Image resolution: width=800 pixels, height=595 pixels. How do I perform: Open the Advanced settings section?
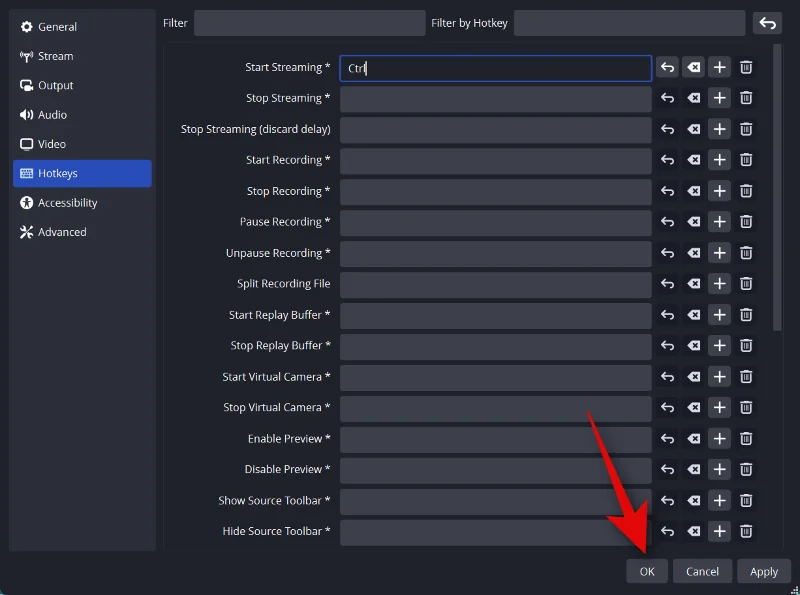82,232
